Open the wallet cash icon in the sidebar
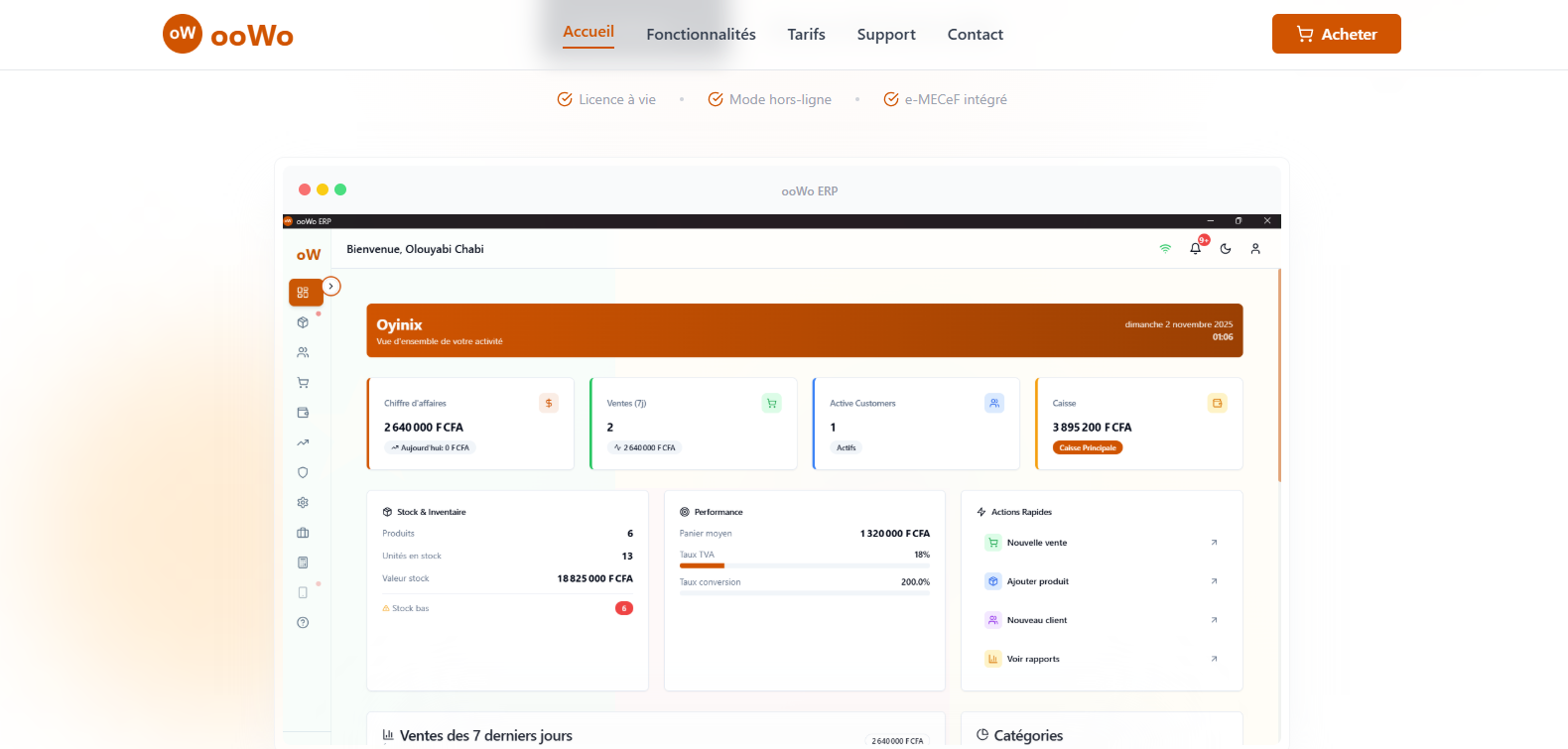Viewport: 1568px width, 749px height. click(303, 413)
